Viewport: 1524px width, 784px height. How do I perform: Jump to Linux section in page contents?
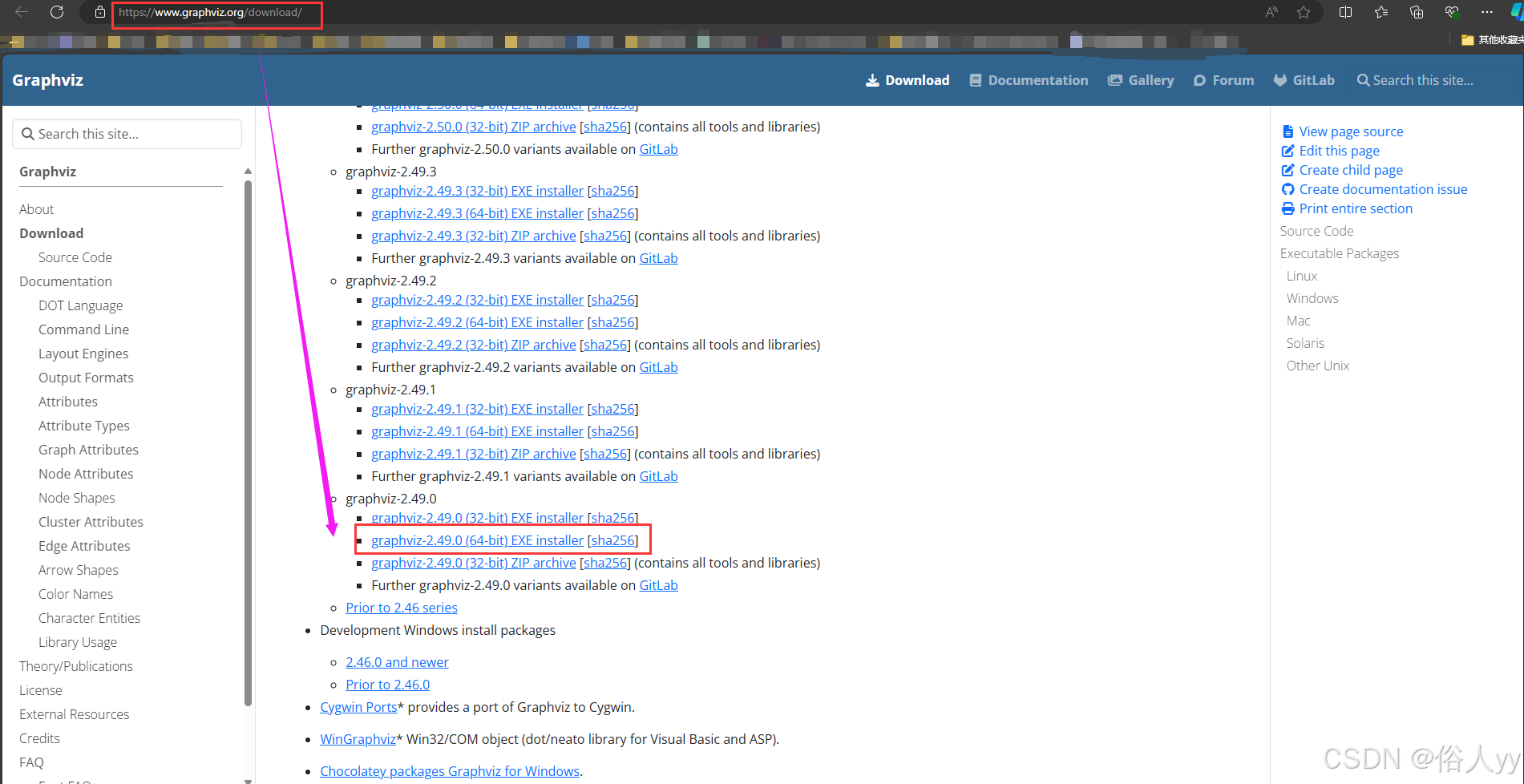(1302, 276)
